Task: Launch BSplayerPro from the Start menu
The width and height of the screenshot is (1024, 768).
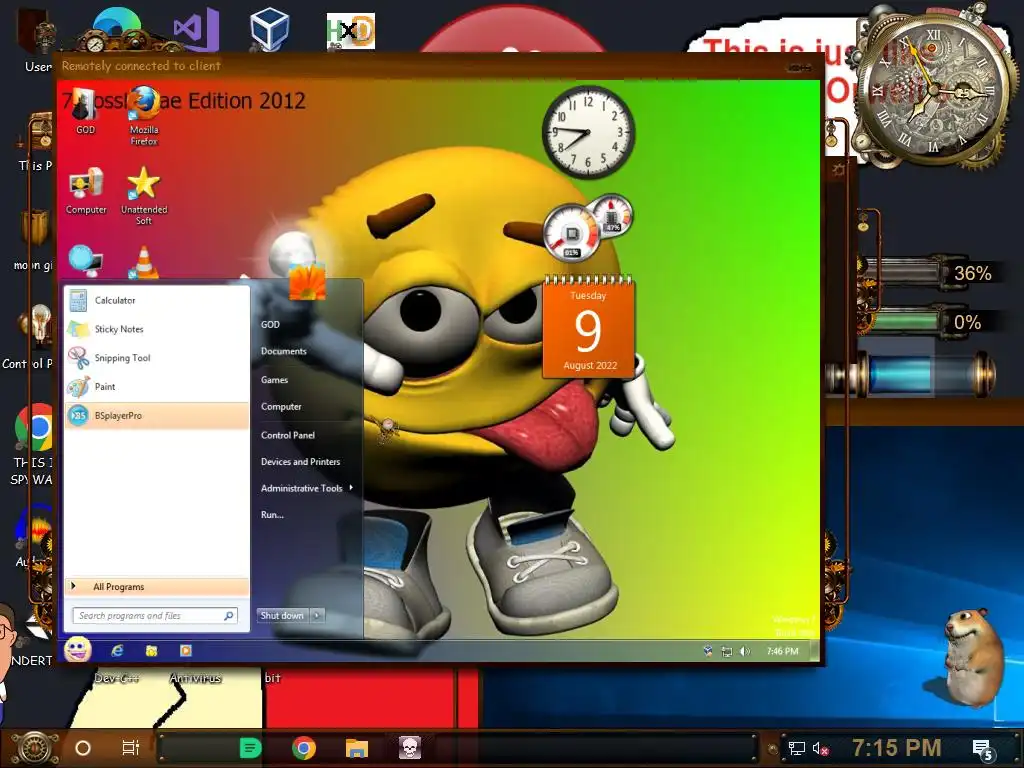Action: [x=157, y=415]
